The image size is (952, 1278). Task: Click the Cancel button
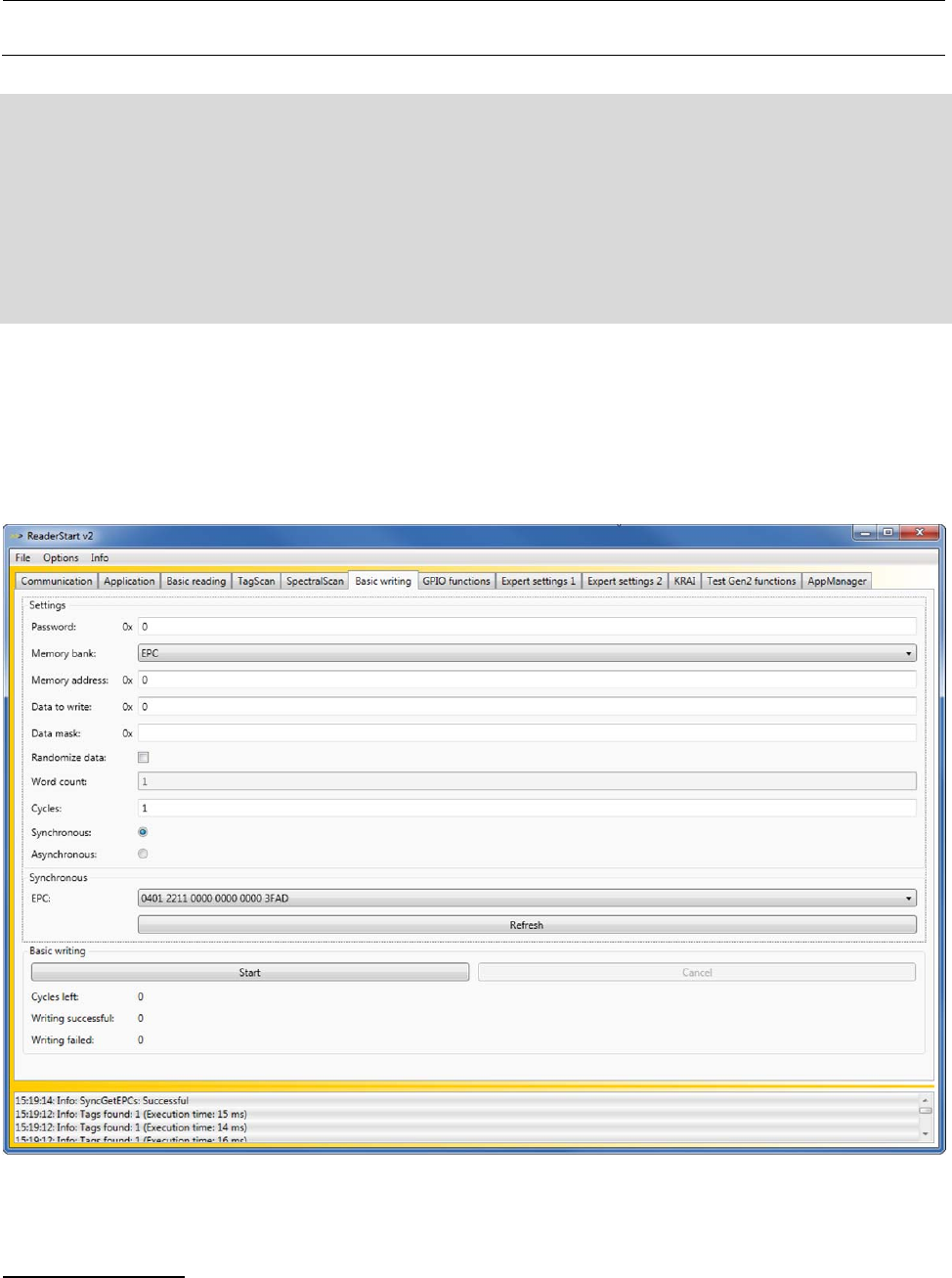tap(697, 972)
